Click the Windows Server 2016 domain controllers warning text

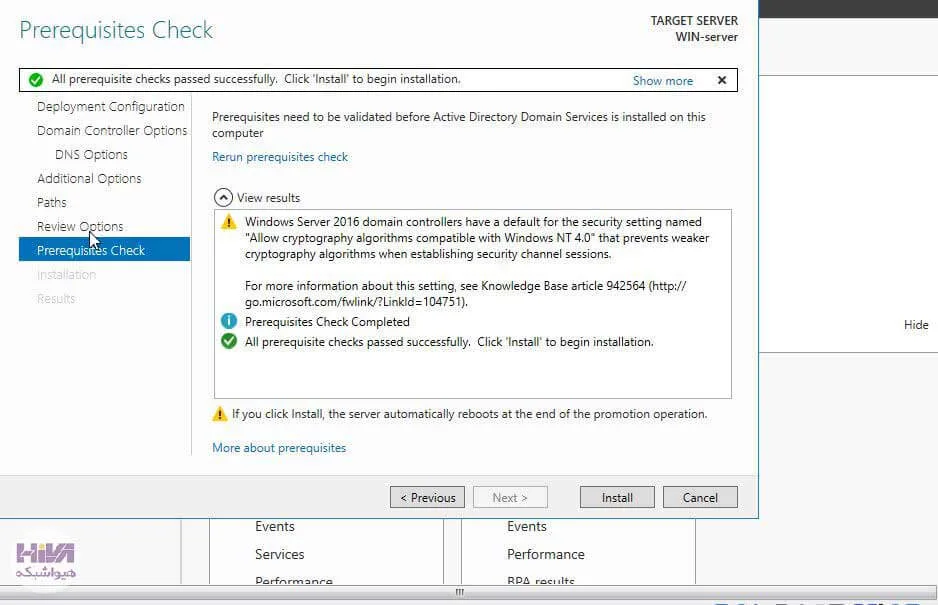click(x=477, y=238)
